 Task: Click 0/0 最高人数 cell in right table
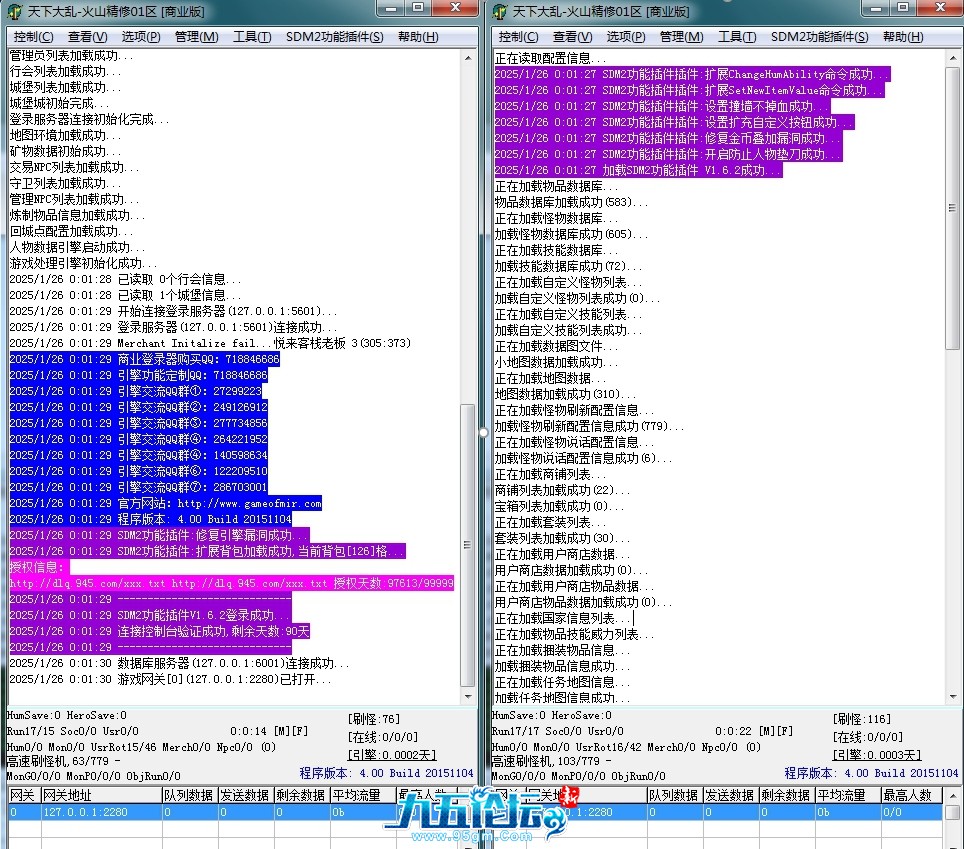[x=913, y=812]
